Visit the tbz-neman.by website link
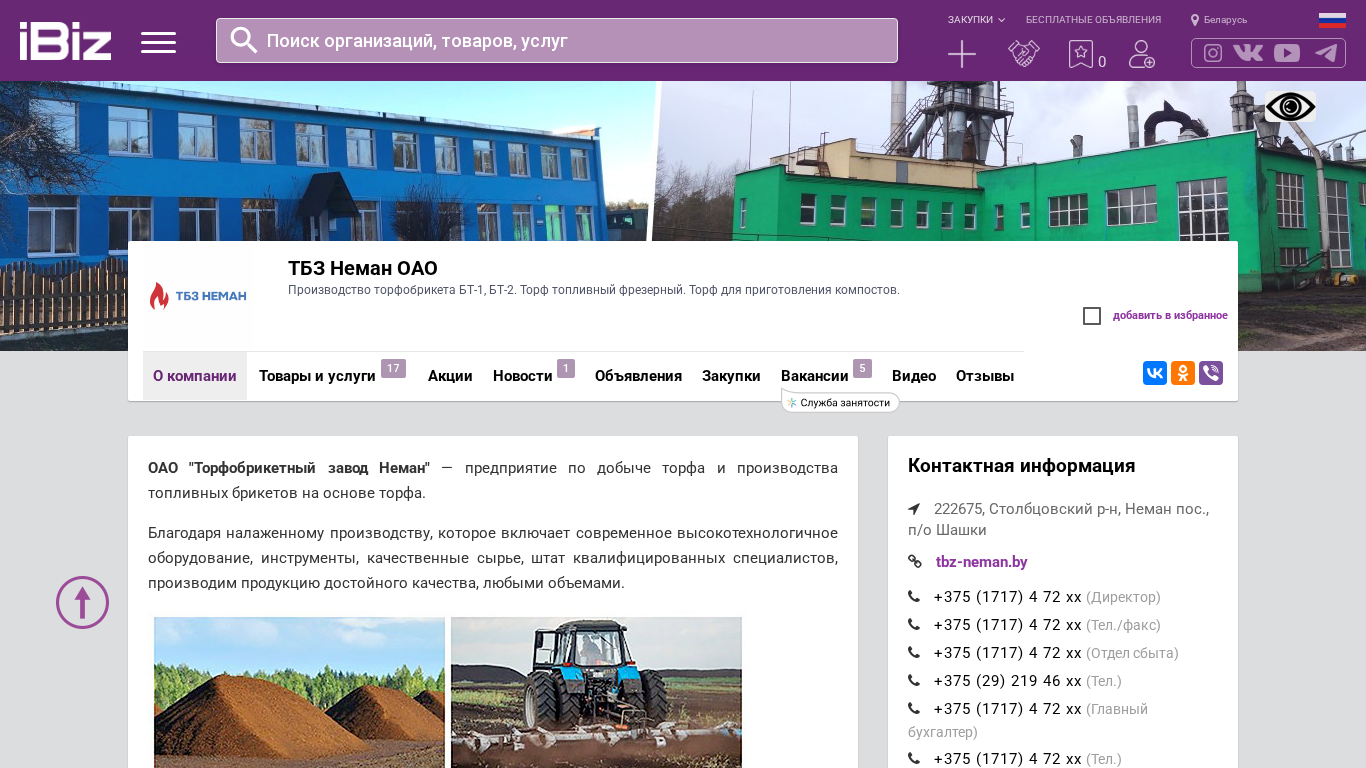1366x768 pixels. tap(982, 562)
